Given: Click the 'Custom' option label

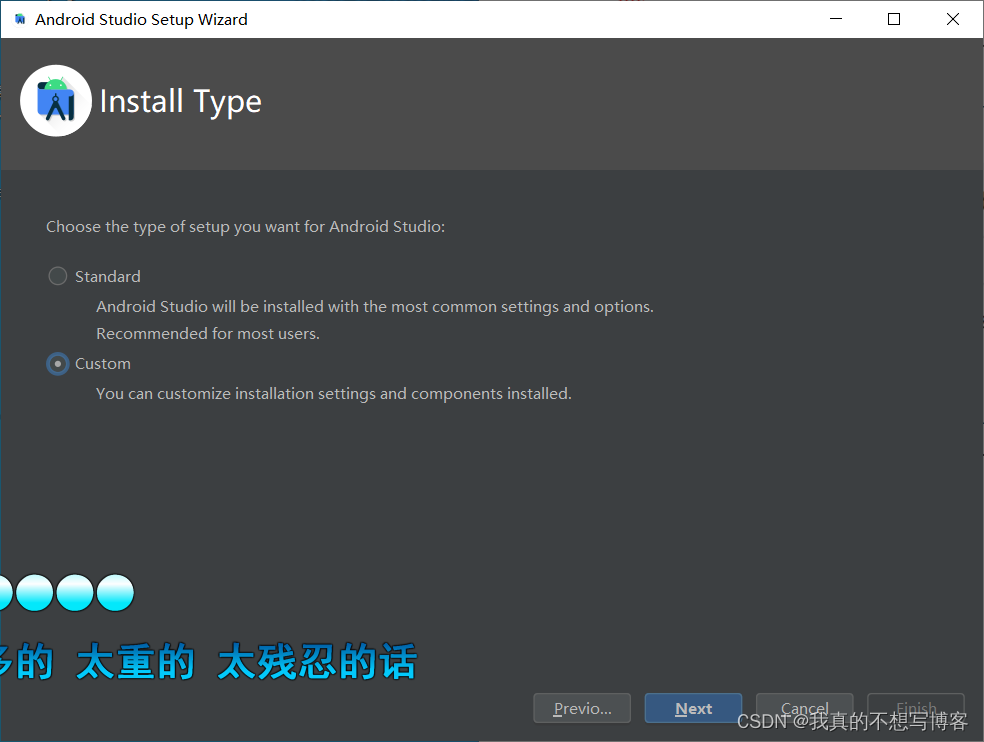Looking at the screenshot, I should [103, 363].
